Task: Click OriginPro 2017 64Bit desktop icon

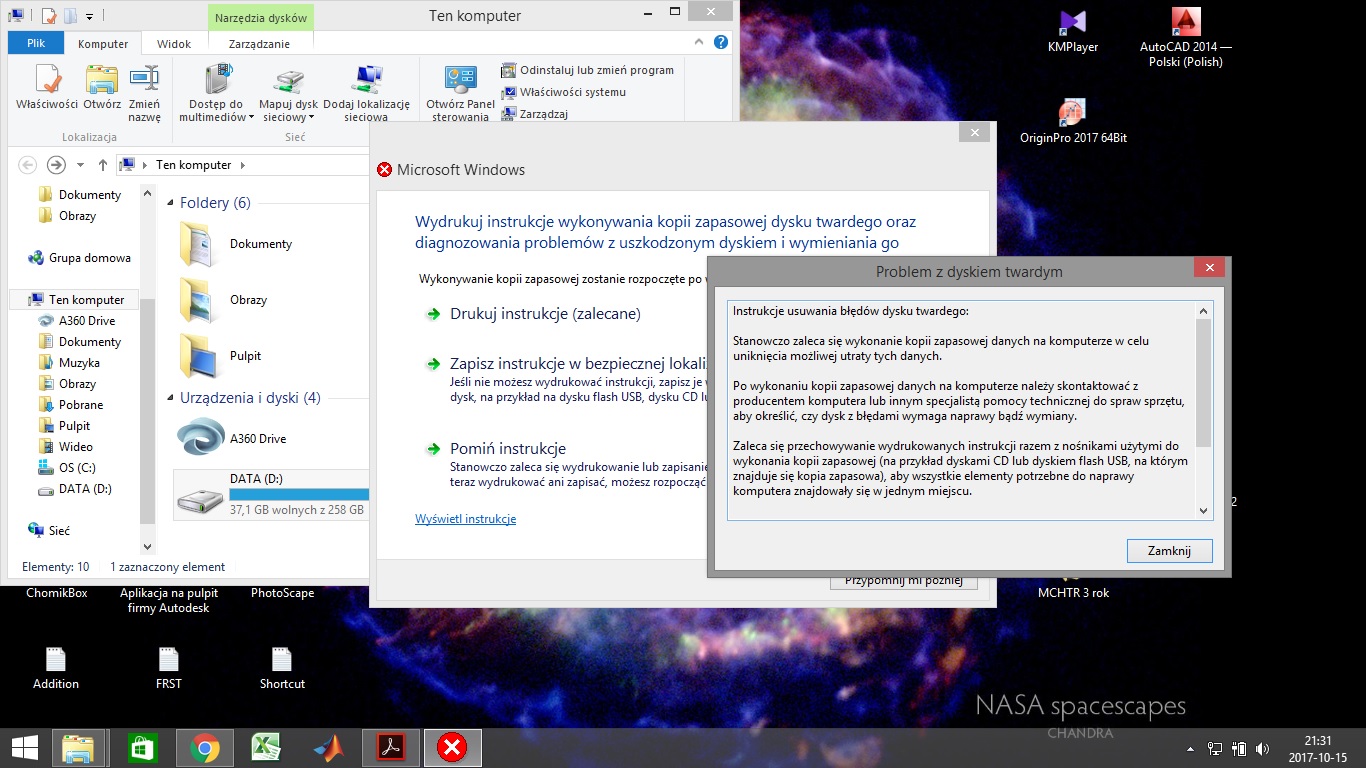Action: click(1073, 122)
